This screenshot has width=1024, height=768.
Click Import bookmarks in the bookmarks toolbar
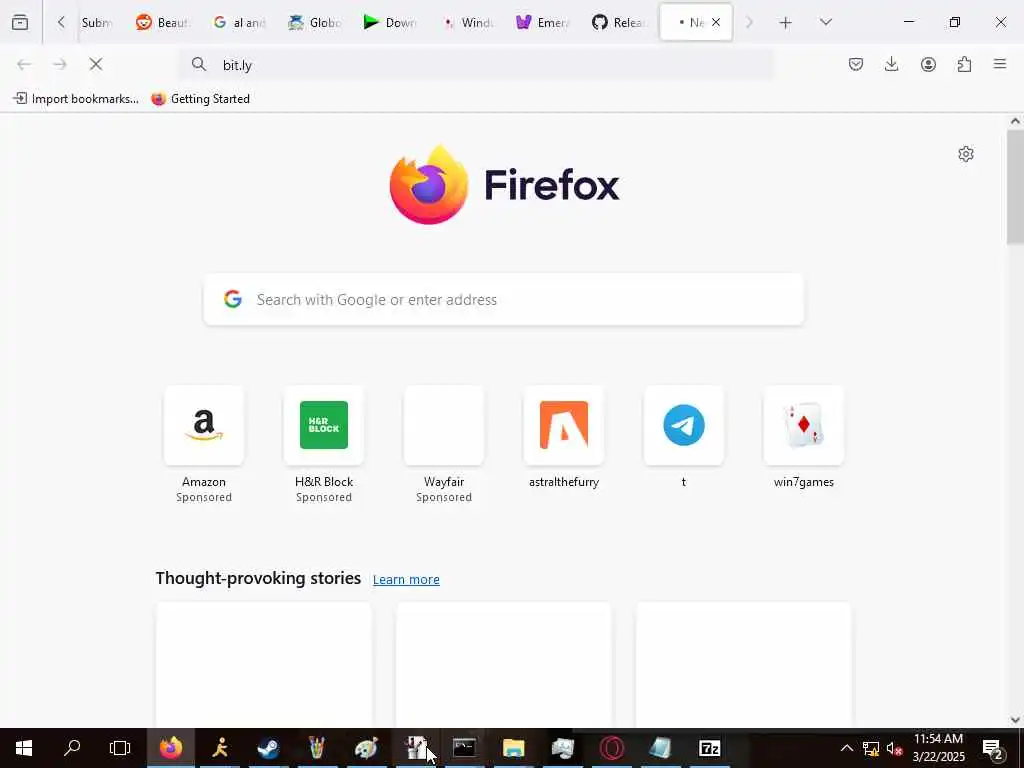point(76,99)
